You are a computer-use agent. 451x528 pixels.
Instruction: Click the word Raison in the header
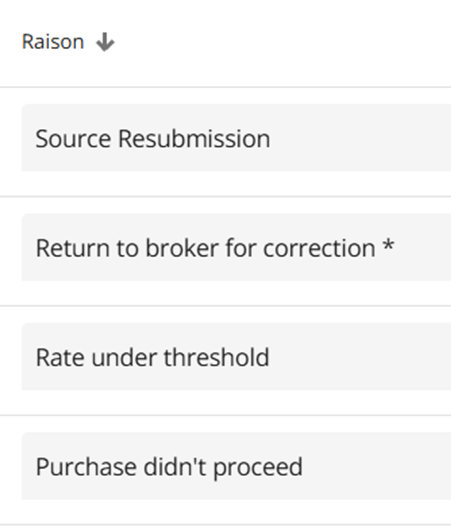click(x=53, y=42)
